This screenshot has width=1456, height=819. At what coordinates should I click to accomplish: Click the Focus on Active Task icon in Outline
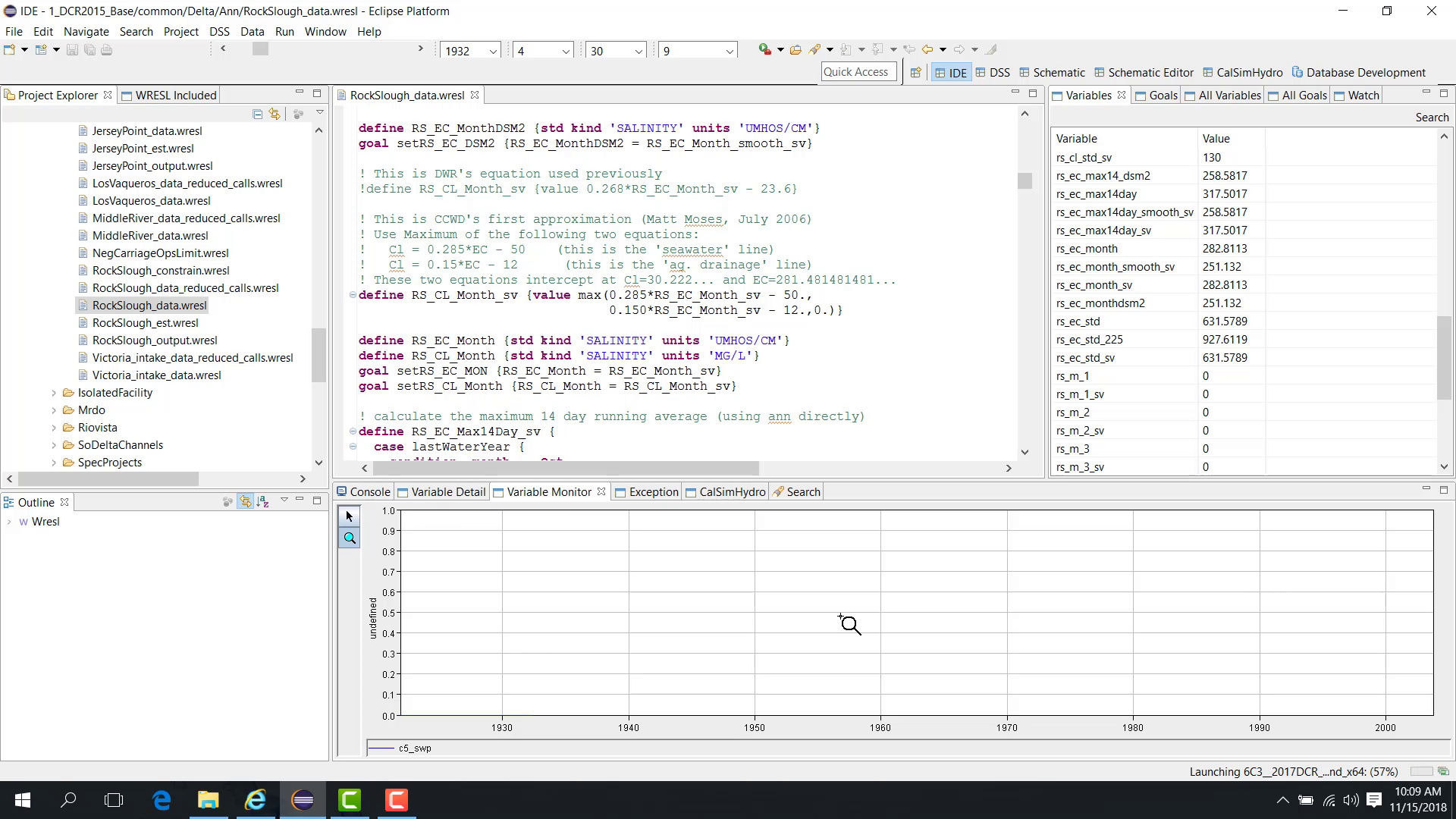(227, 502)
